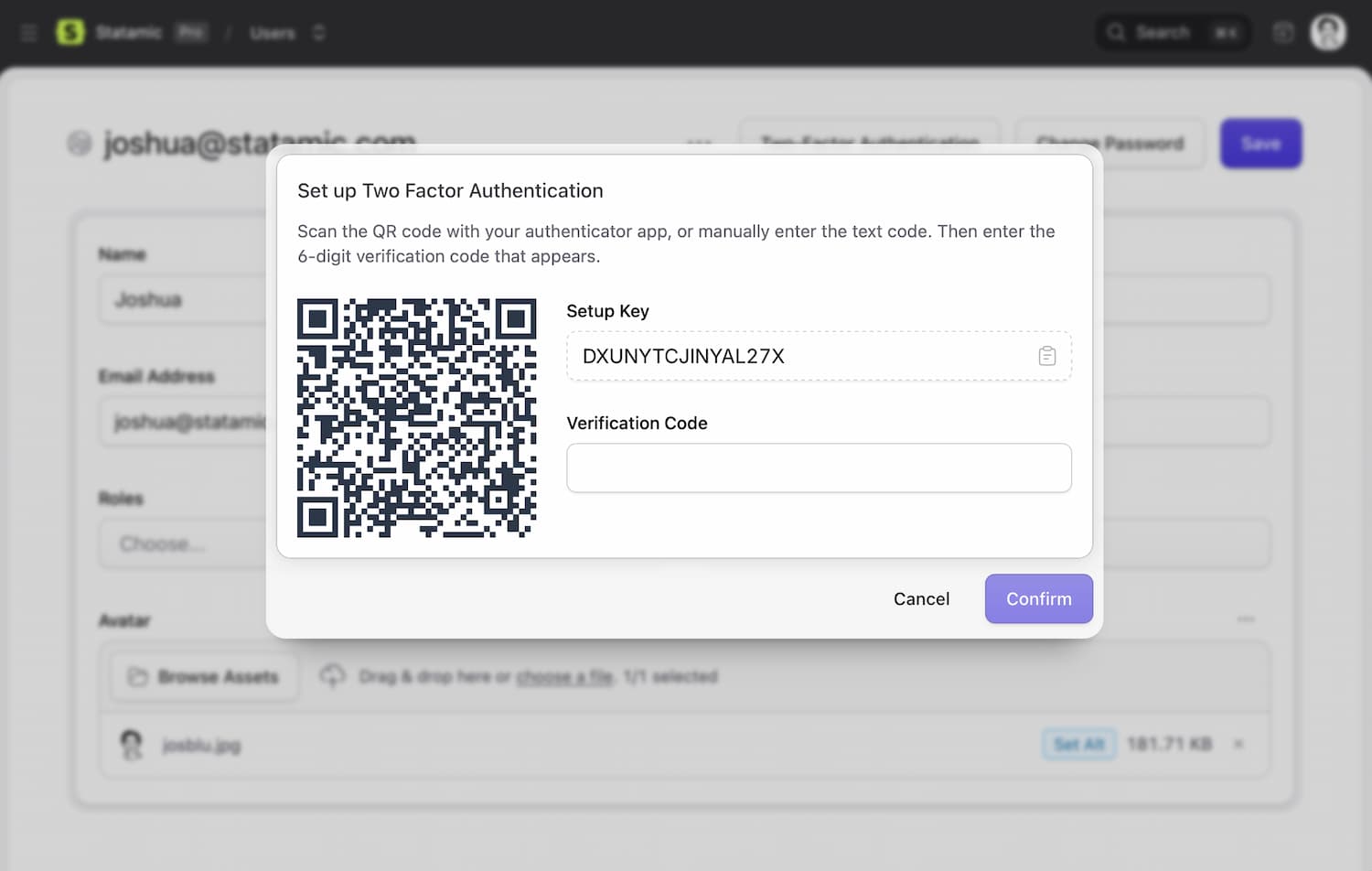Select the Setup Key text field

click(x=796, y=356)
